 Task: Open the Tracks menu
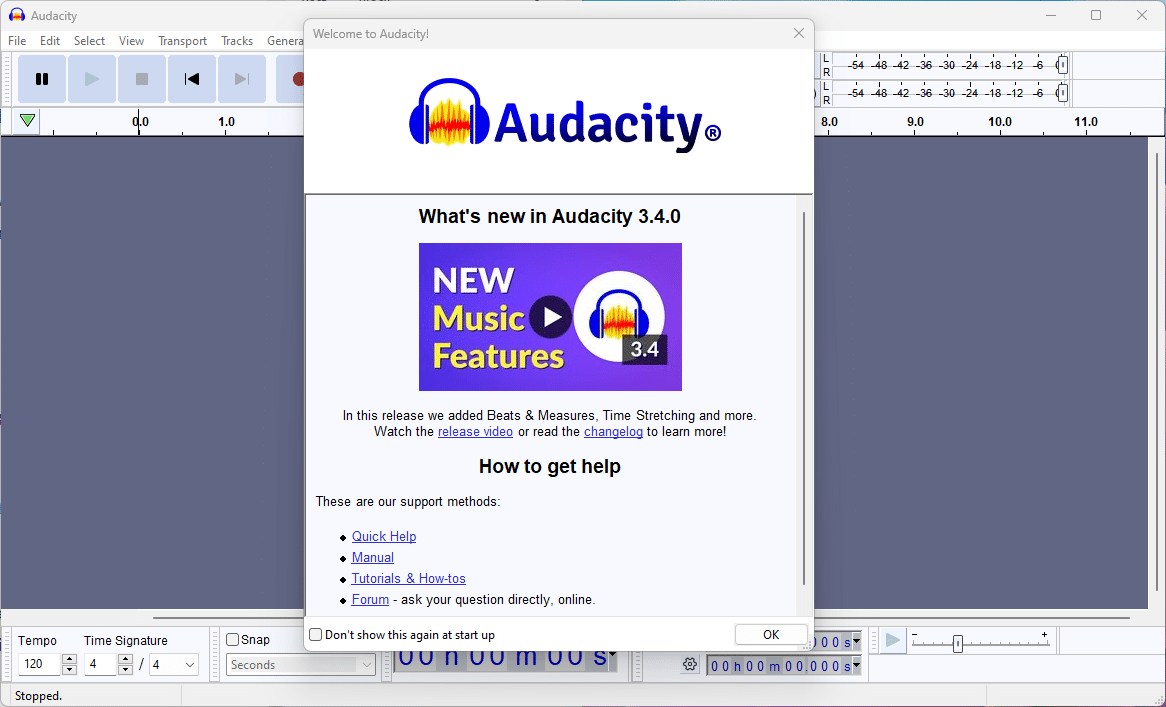237,41
